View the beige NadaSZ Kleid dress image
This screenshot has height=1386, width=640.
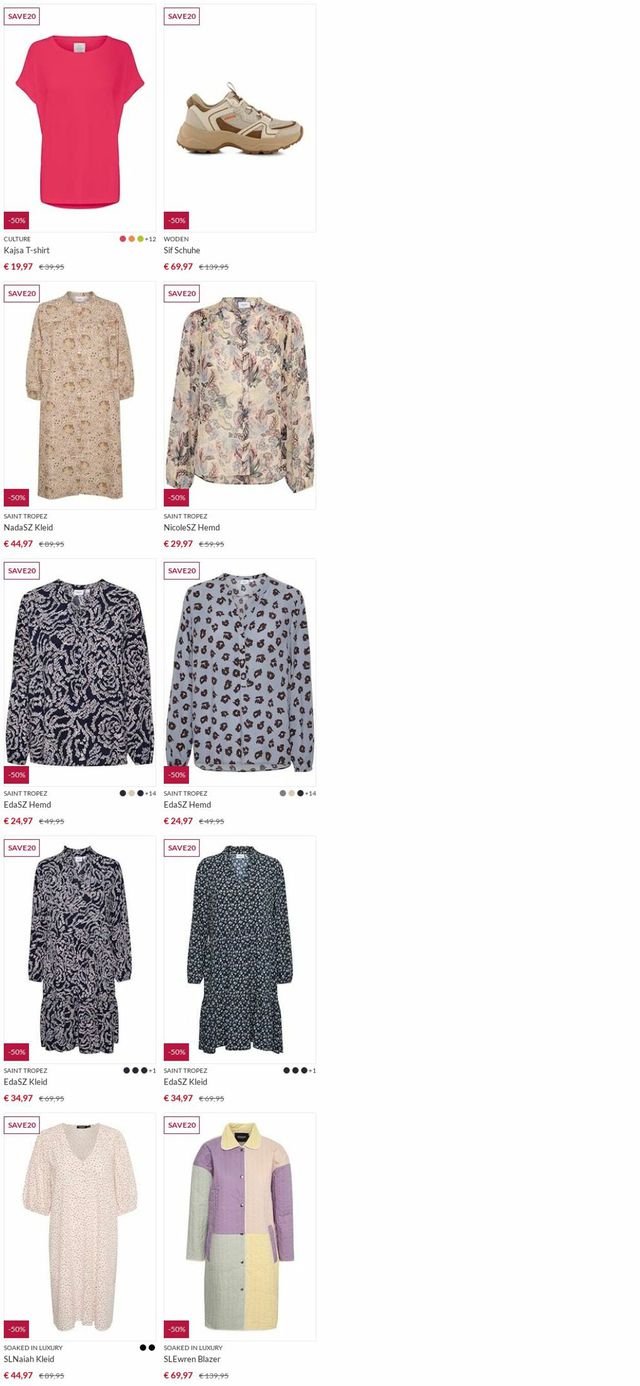tap(80, 396)
